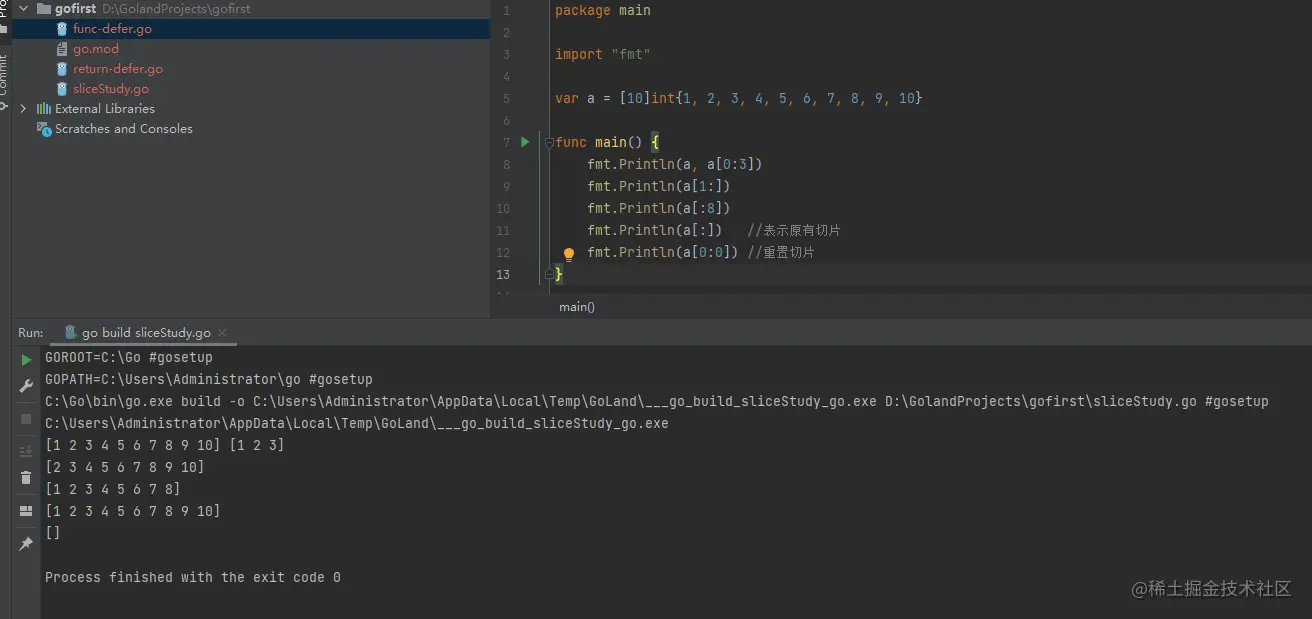Screen dimensions: 1312x619
Task: Click the green run gutter arrow beside func main
Action: coord(525,142)
